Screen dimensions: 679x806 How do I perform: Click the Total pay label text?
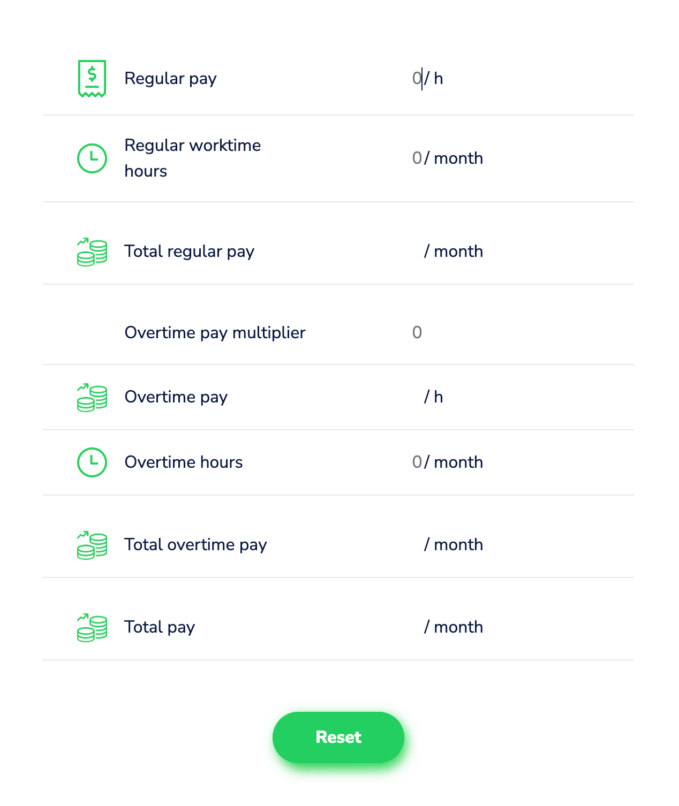click(159, 627)
